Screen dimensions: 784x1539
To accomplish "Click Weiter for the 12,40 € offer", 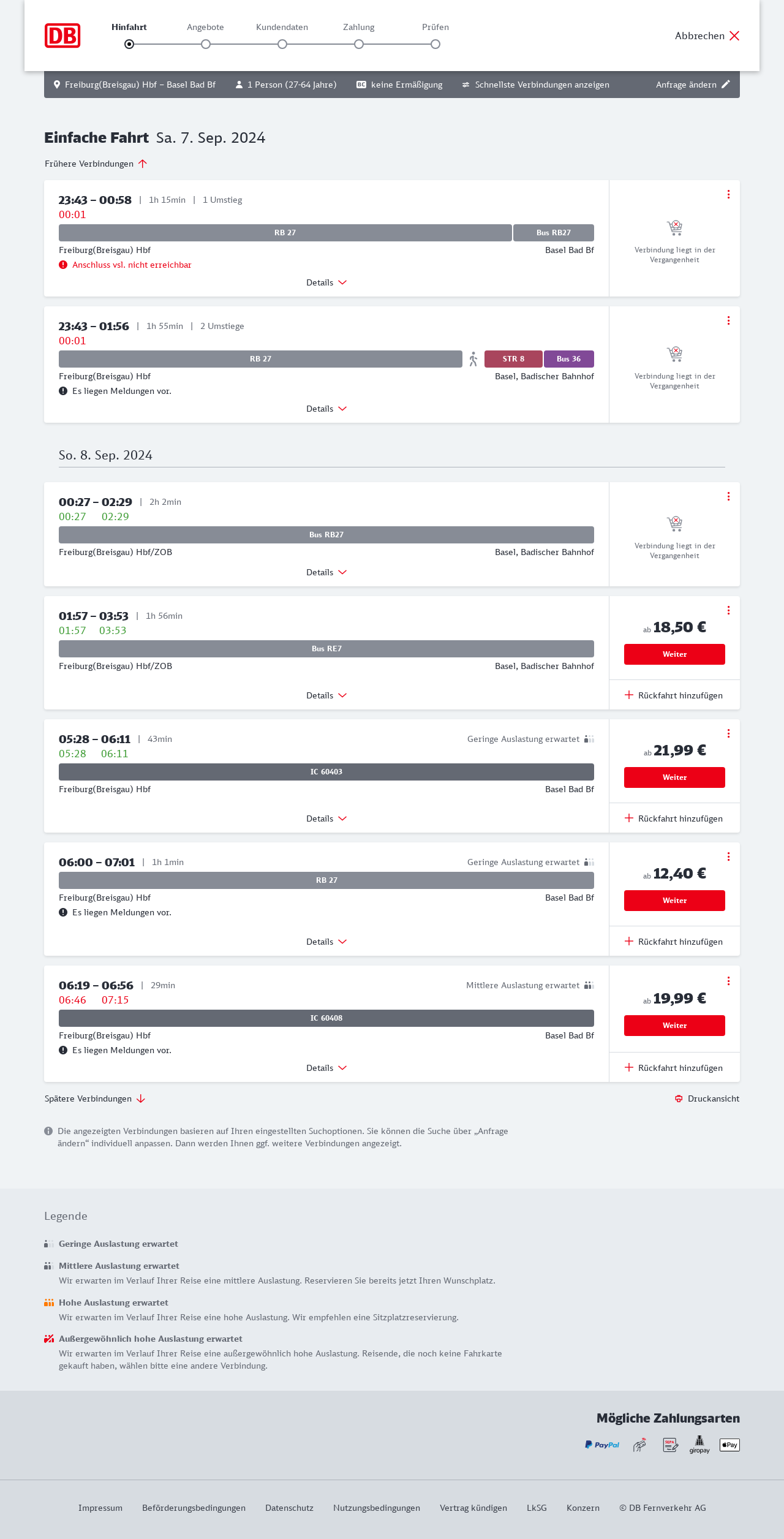I will coord(674,901).
